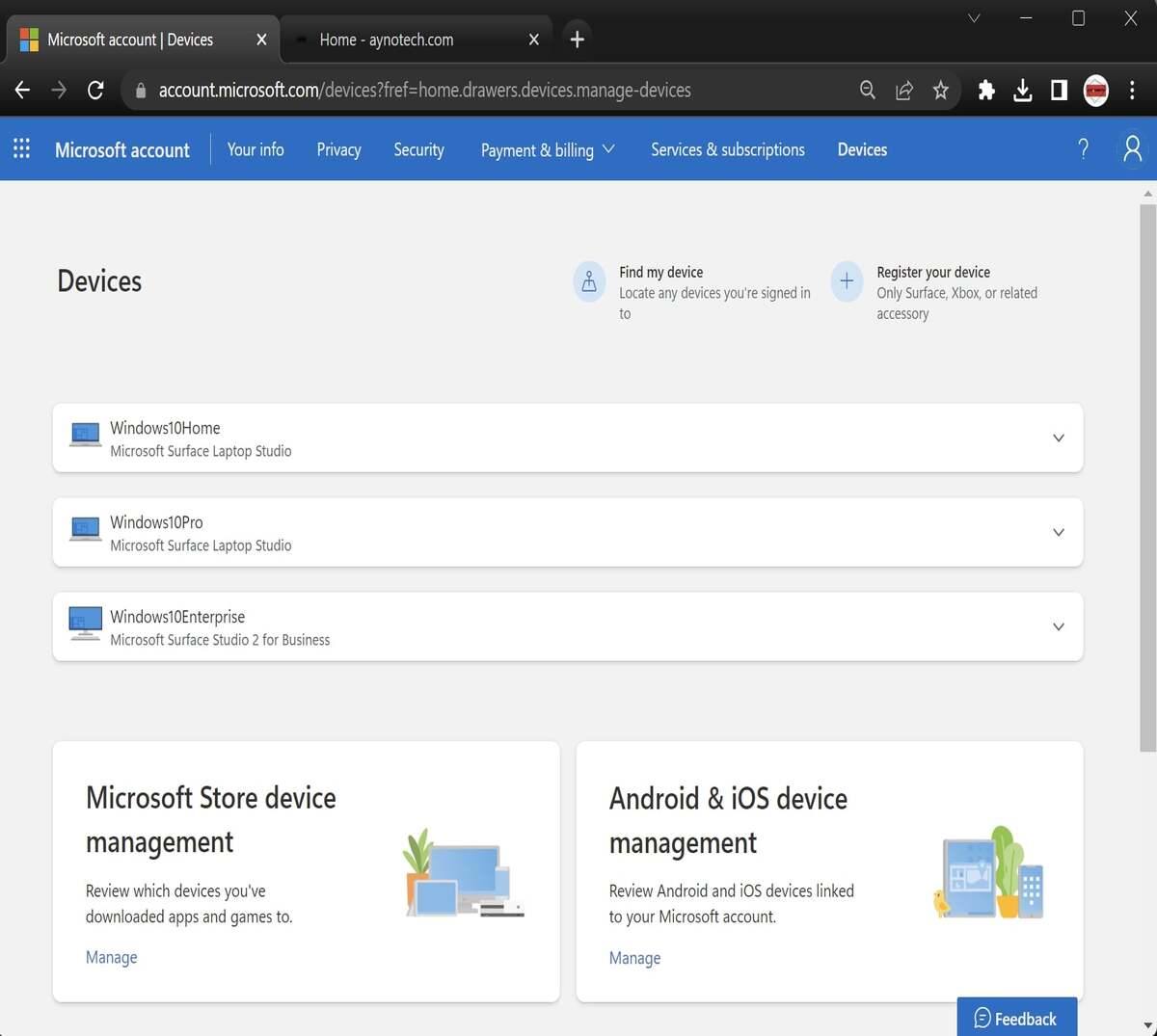Expand the Windows10Home device card
The width and height of the screenshot is (1157, 1036).
click(x=1059, y=438)
